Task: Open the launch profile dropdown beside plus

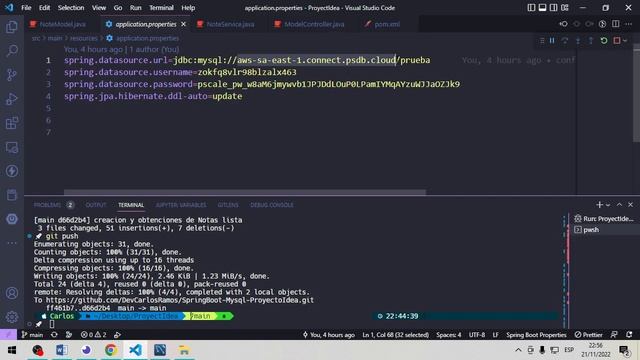Action: pyautogui.click(x=608, y=205)
